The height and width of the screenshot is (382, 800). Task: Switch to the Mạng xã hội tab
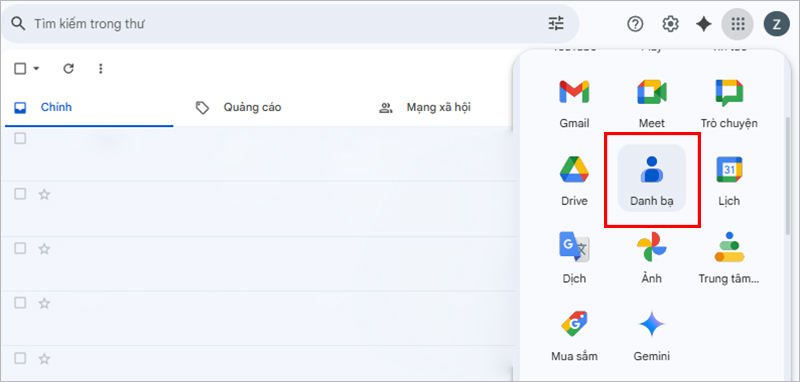(x=425, y=108)
